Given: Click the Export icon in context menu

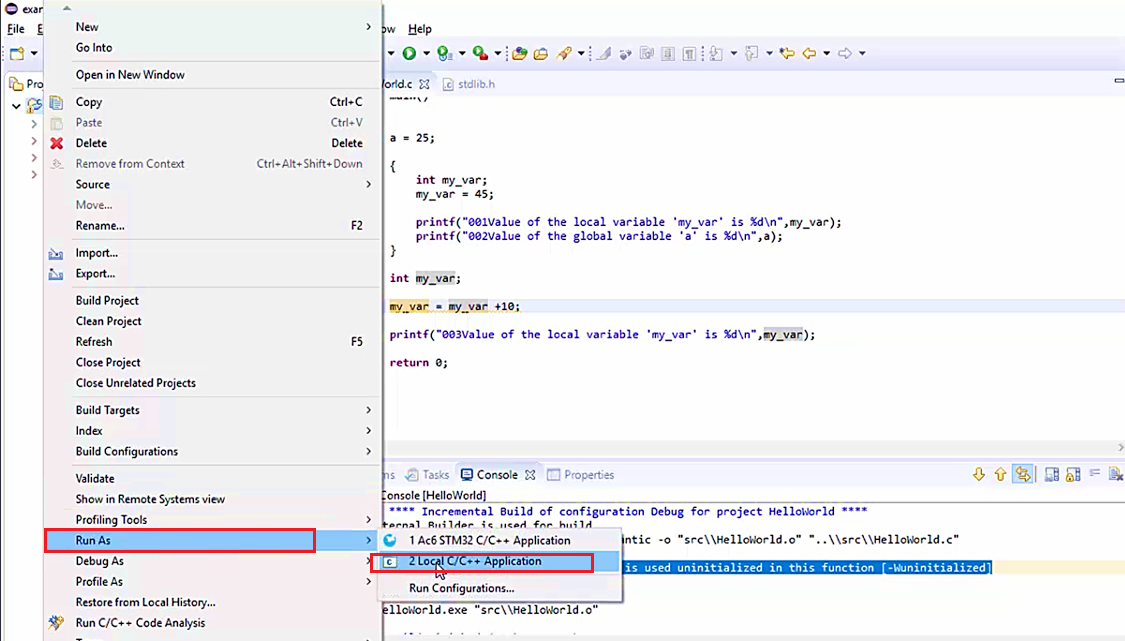Looking at the screenshot, I should click(x=56, y=273).
